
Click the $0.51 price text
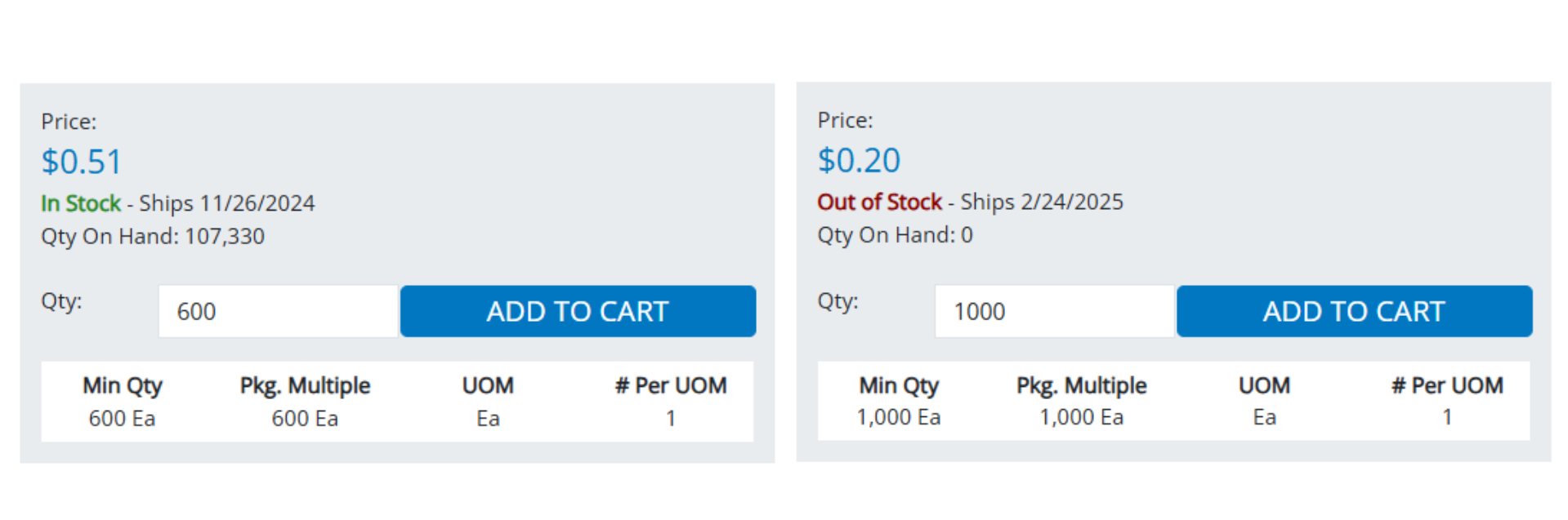(82, 162)
